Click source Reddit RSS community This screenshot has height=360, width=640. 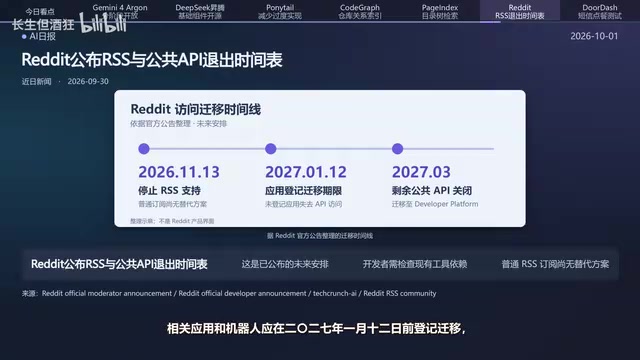400,293
